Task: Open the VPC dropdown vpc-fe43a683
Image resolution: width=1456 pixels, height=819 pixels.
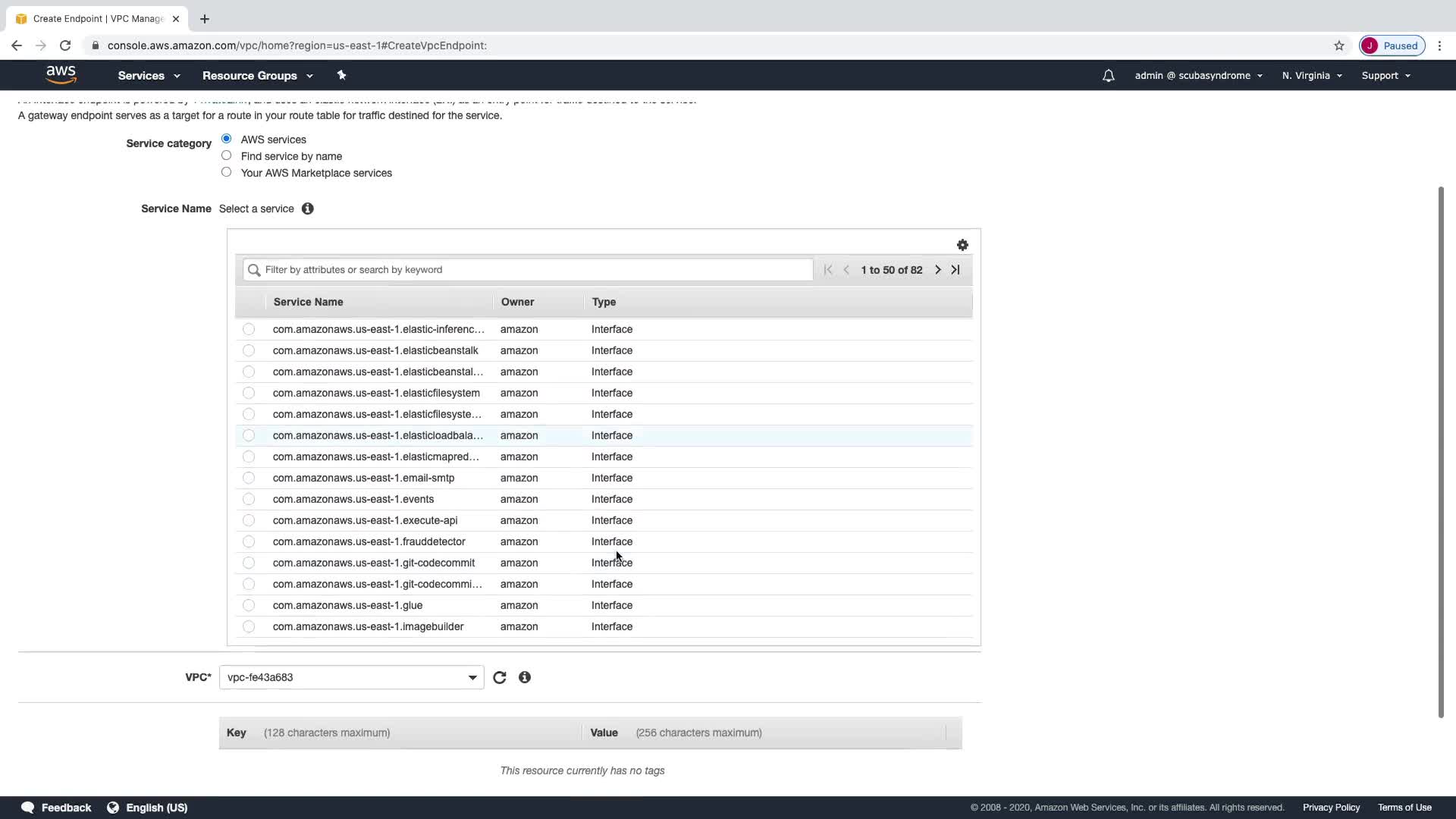Action: [x=351, y=677]
